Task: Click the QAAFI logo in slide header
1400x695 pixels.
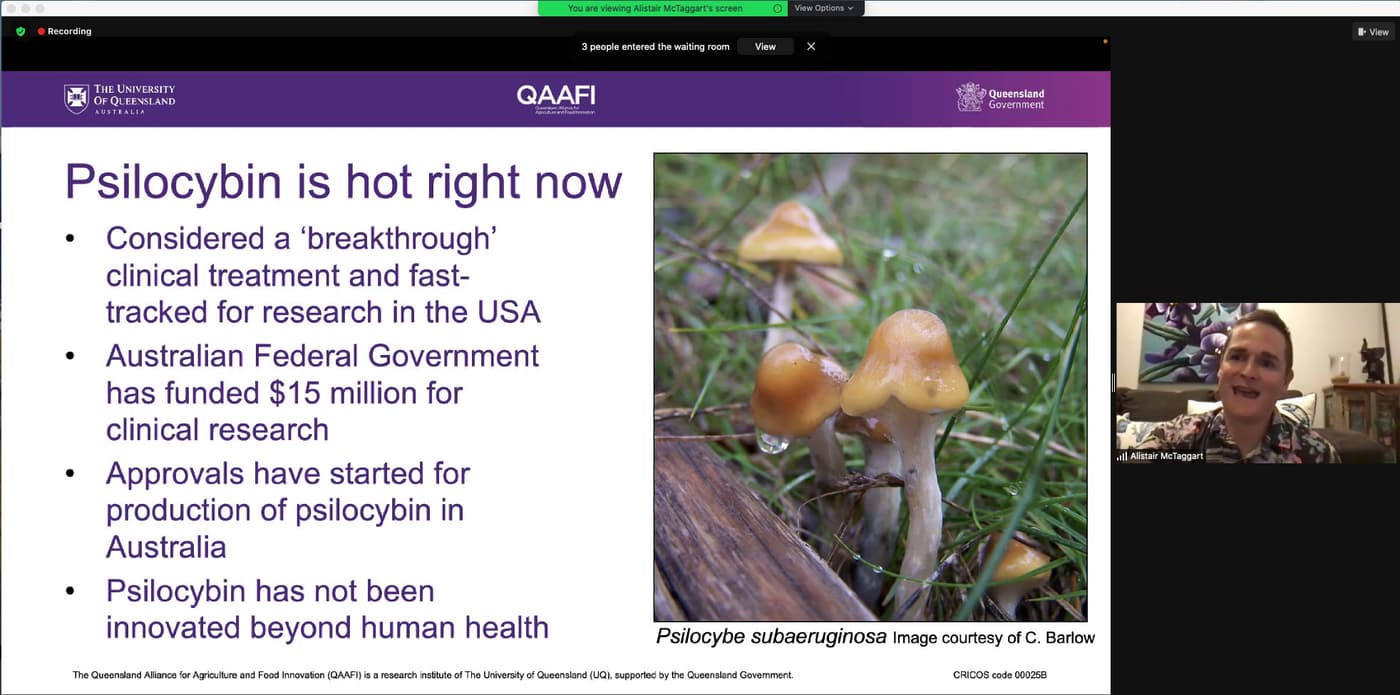Action: pos(556,99)
